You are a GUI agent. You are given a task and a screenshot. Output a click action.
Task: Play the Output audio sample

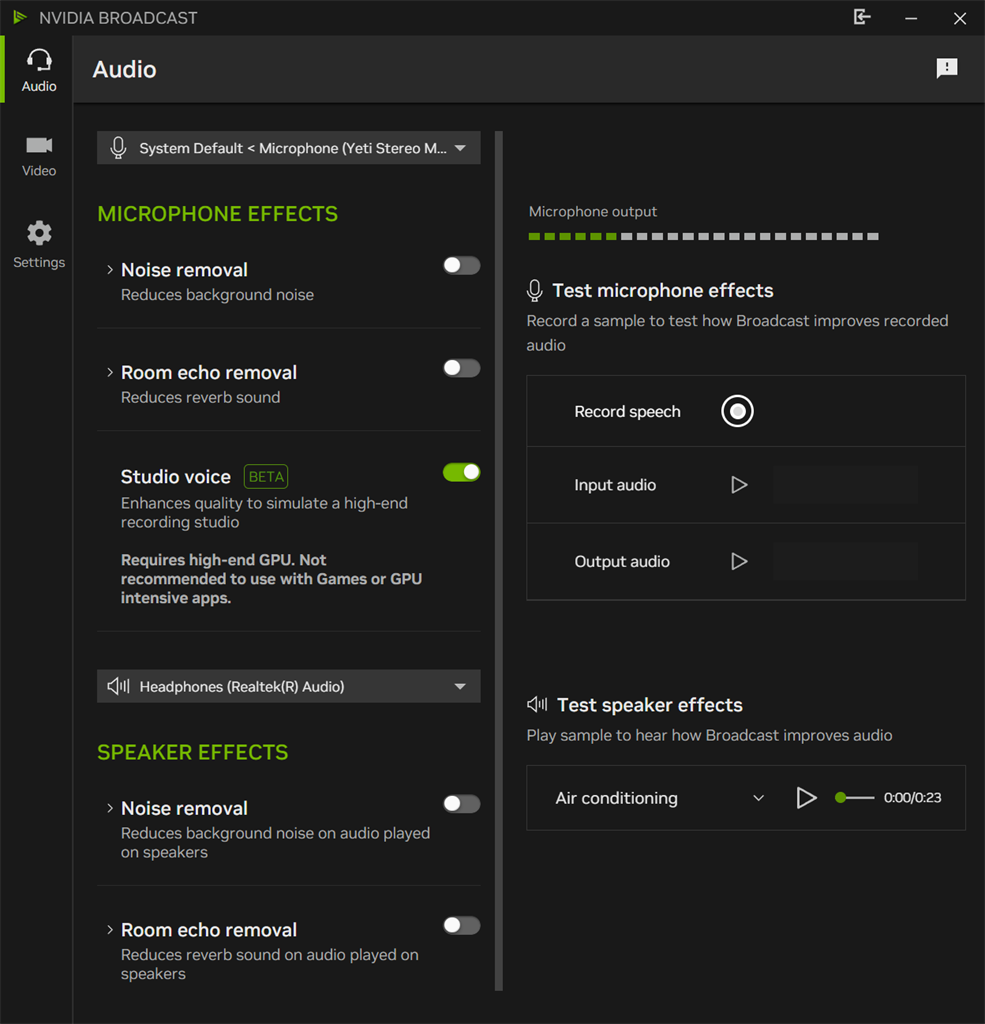click(x=739, y=562)
